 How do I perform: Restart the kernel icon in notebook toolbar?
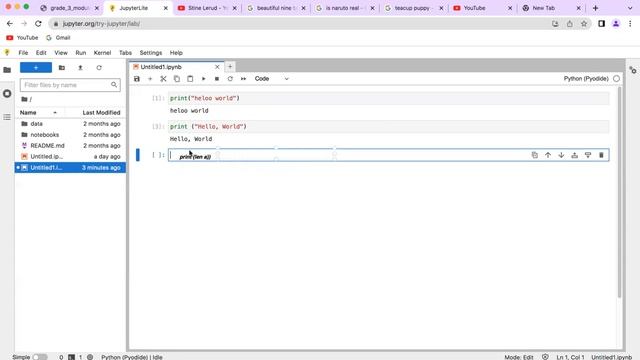click(x=230, y=79)
